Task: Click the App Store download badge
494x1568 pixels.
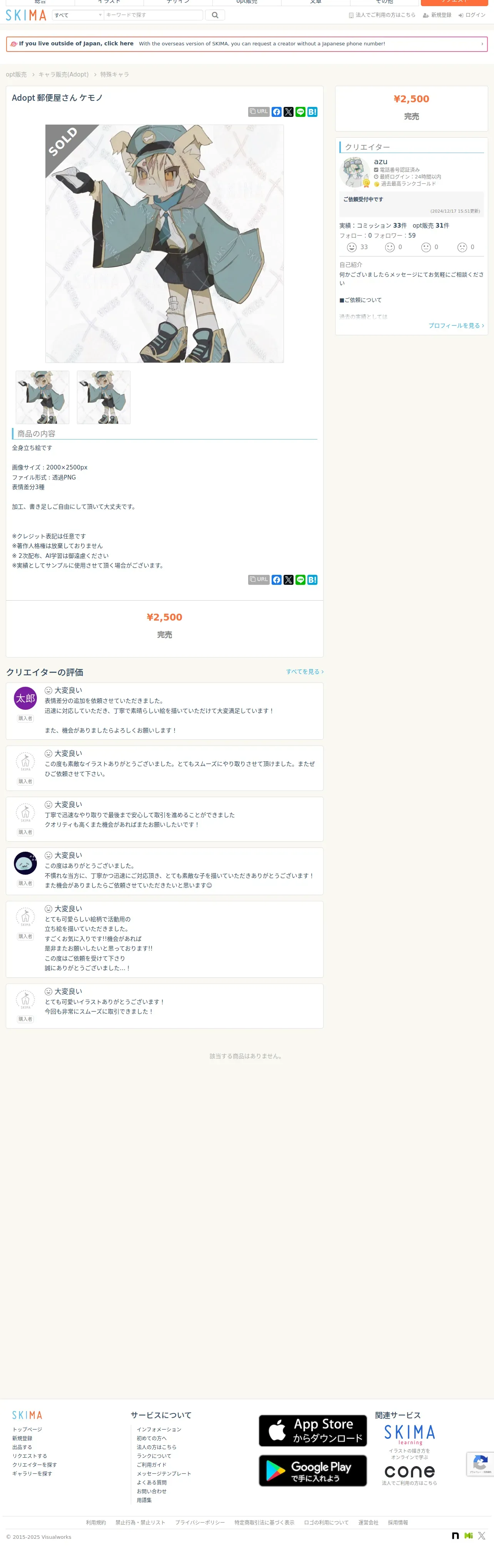Action: click(x=313, y=1430)
